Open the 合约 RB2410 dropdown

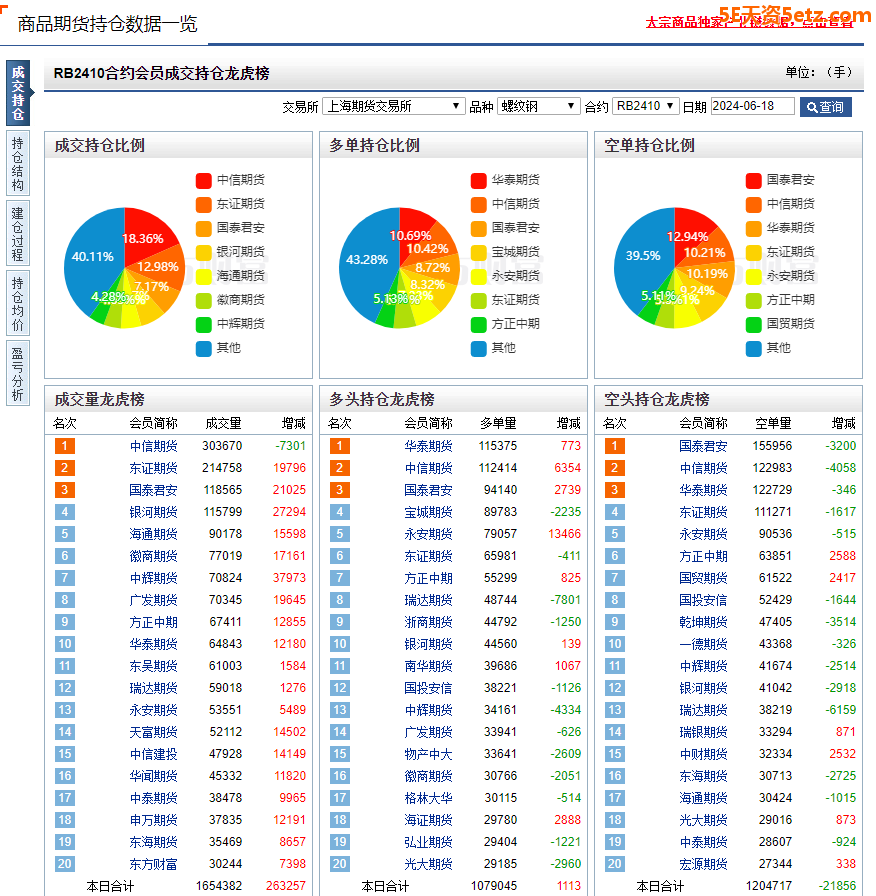tap(645, 106)
